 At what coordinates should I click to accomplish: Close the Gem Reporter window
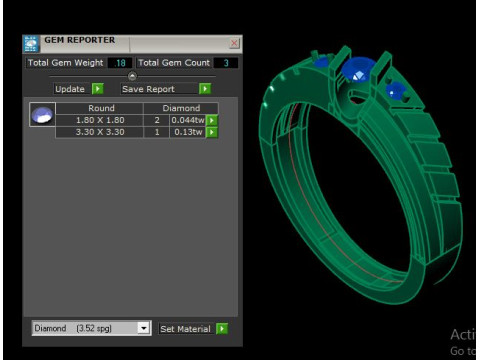pos(234,43)
